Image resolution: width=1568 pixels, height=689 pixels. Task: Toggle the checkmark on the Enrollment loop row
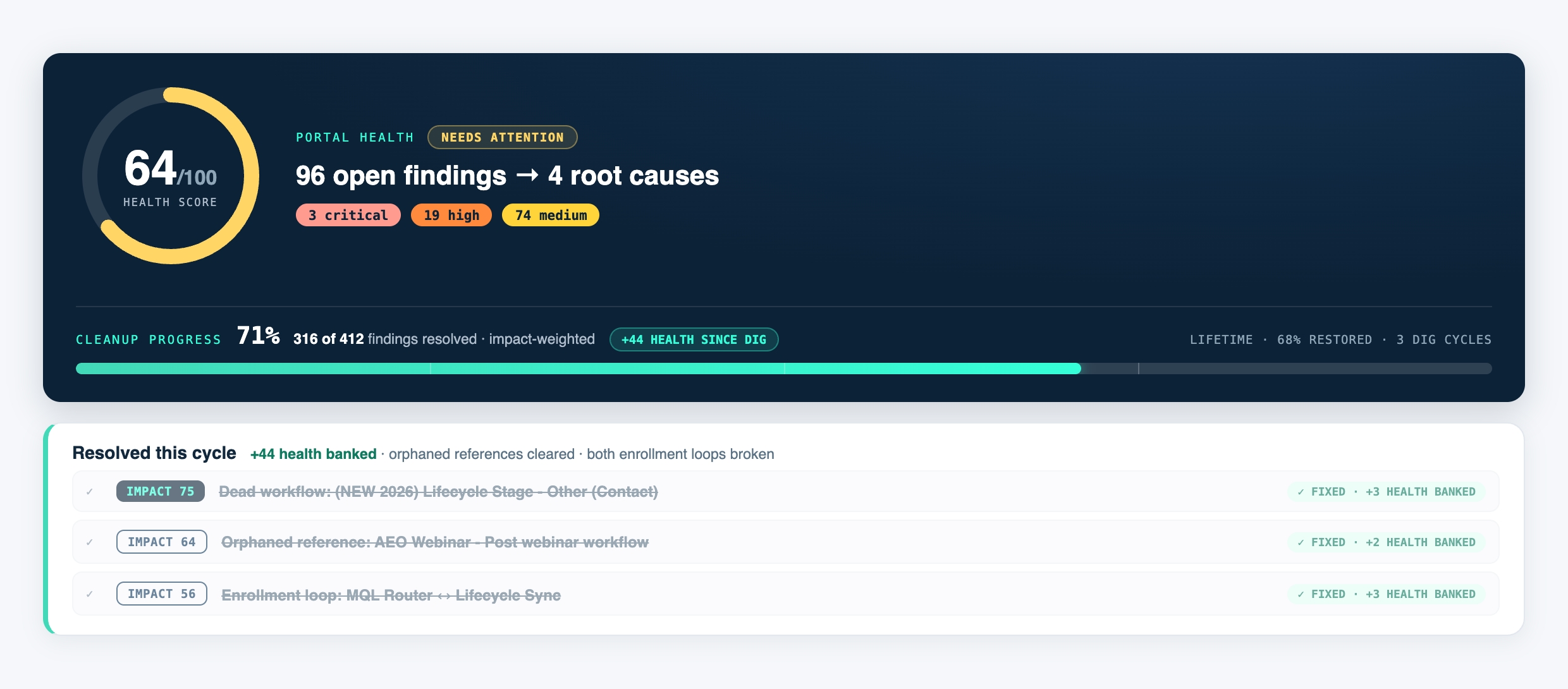point(90,594)
